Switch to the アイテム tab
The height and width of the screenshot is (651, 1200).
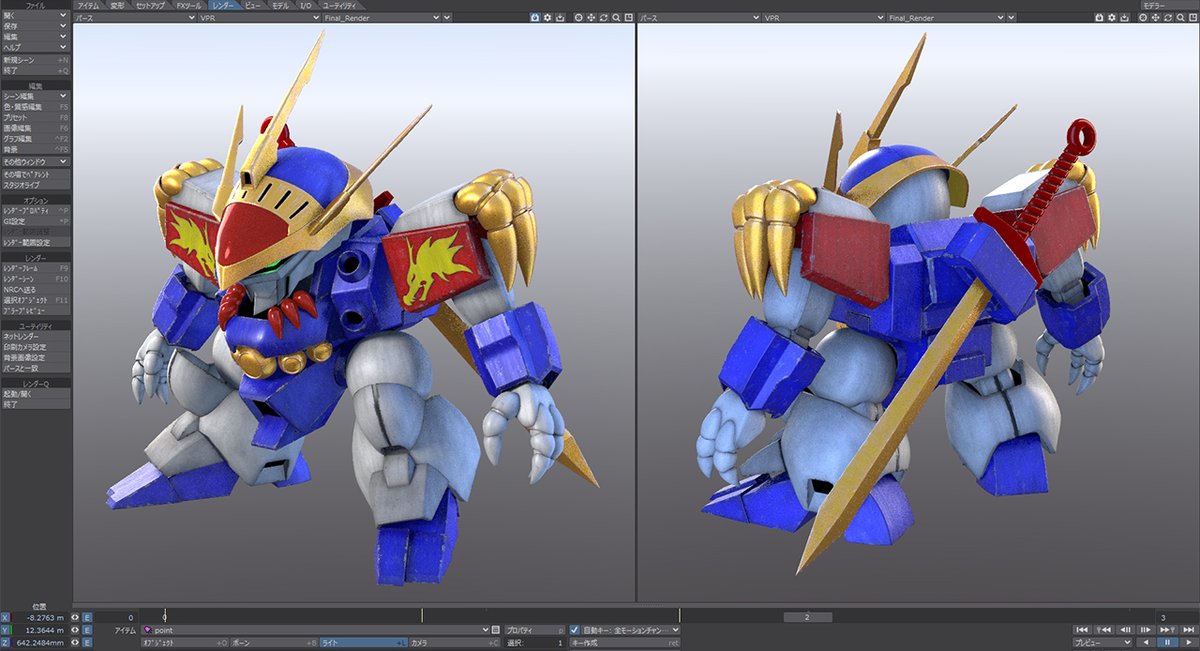89,5
